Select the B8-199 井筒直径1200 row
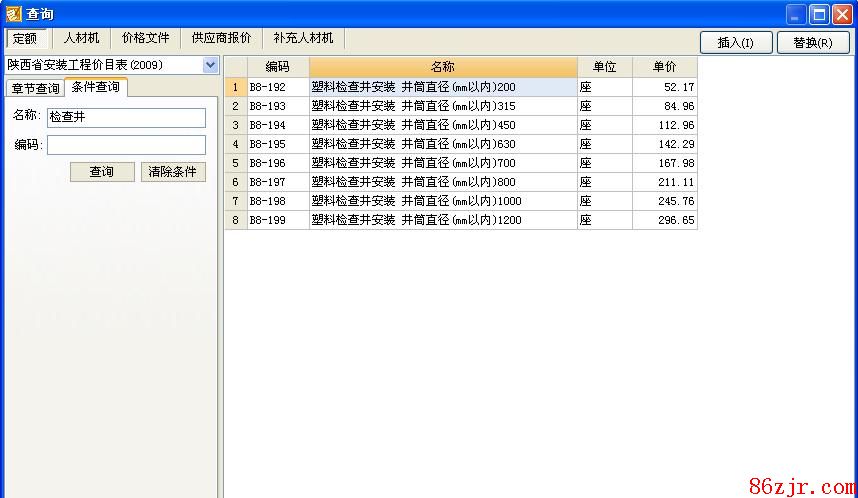This screenshot has width=858, height=498. 443,220
